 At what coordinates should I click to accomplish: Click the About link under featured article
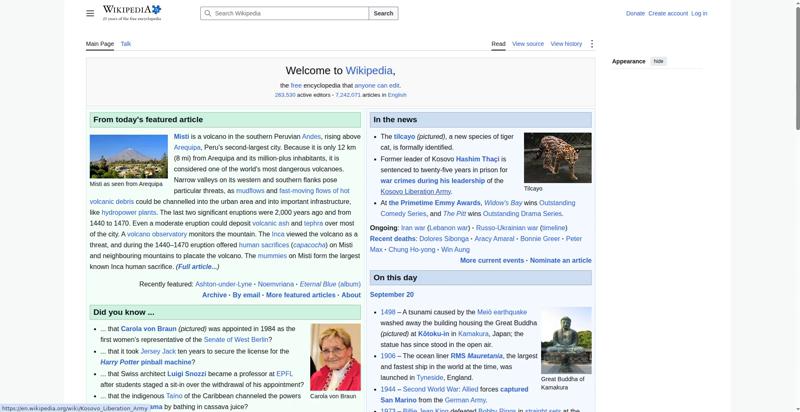351,295
